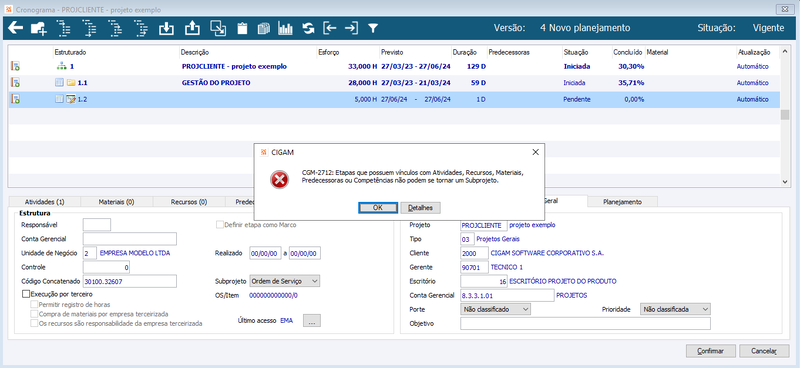The image size is (800, 368).
Task: Click the Cliente code field 2000
Action: [x=474, y=253]
